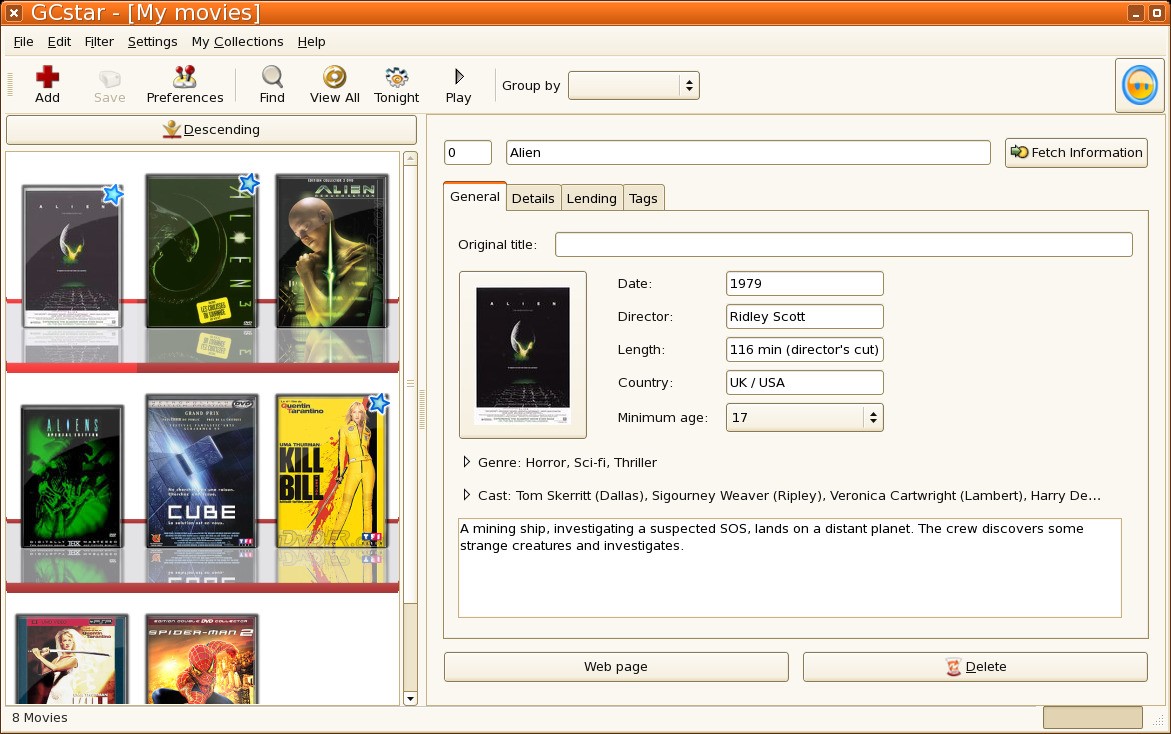Screen dimensions: 1171x734
Task: Open the Minimum age combo box
Action: coord(804,417)
